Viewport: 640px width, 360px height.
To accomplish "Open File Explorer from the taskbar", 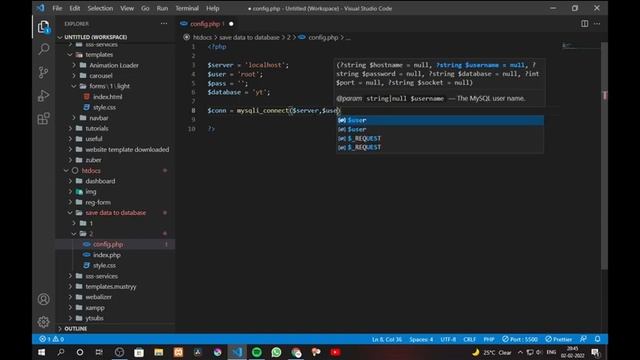I will pyautogui.click(x=159, y=352).
